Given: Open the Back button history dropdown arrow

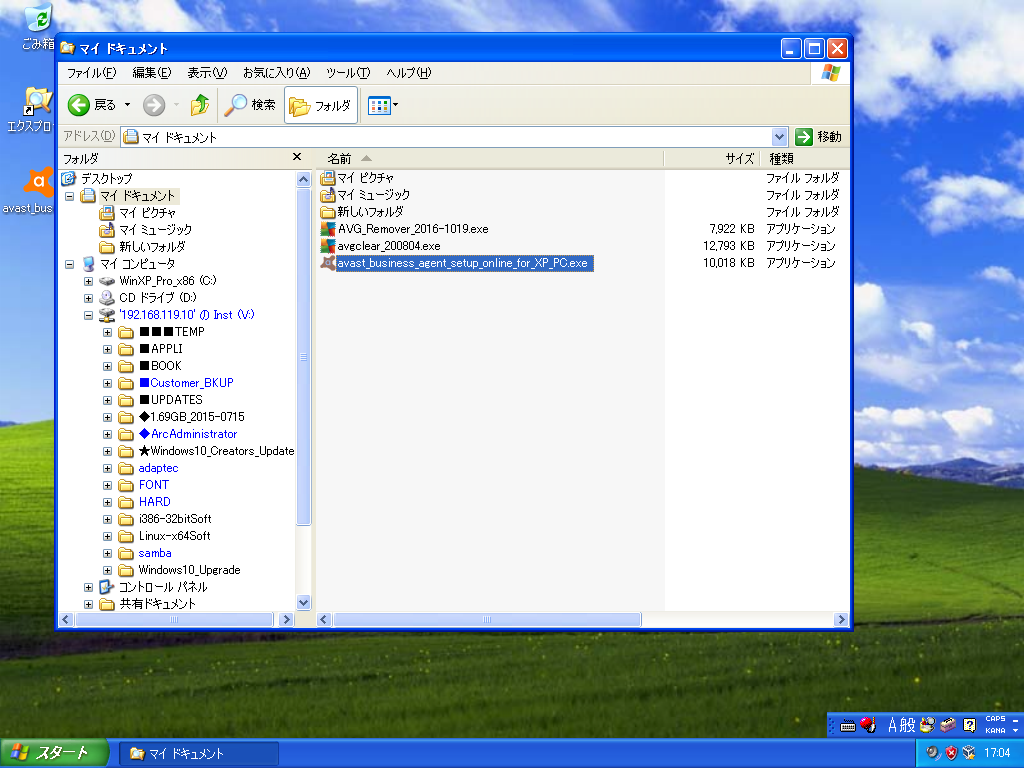Looking at the screenshot, I should coord(127,104).
